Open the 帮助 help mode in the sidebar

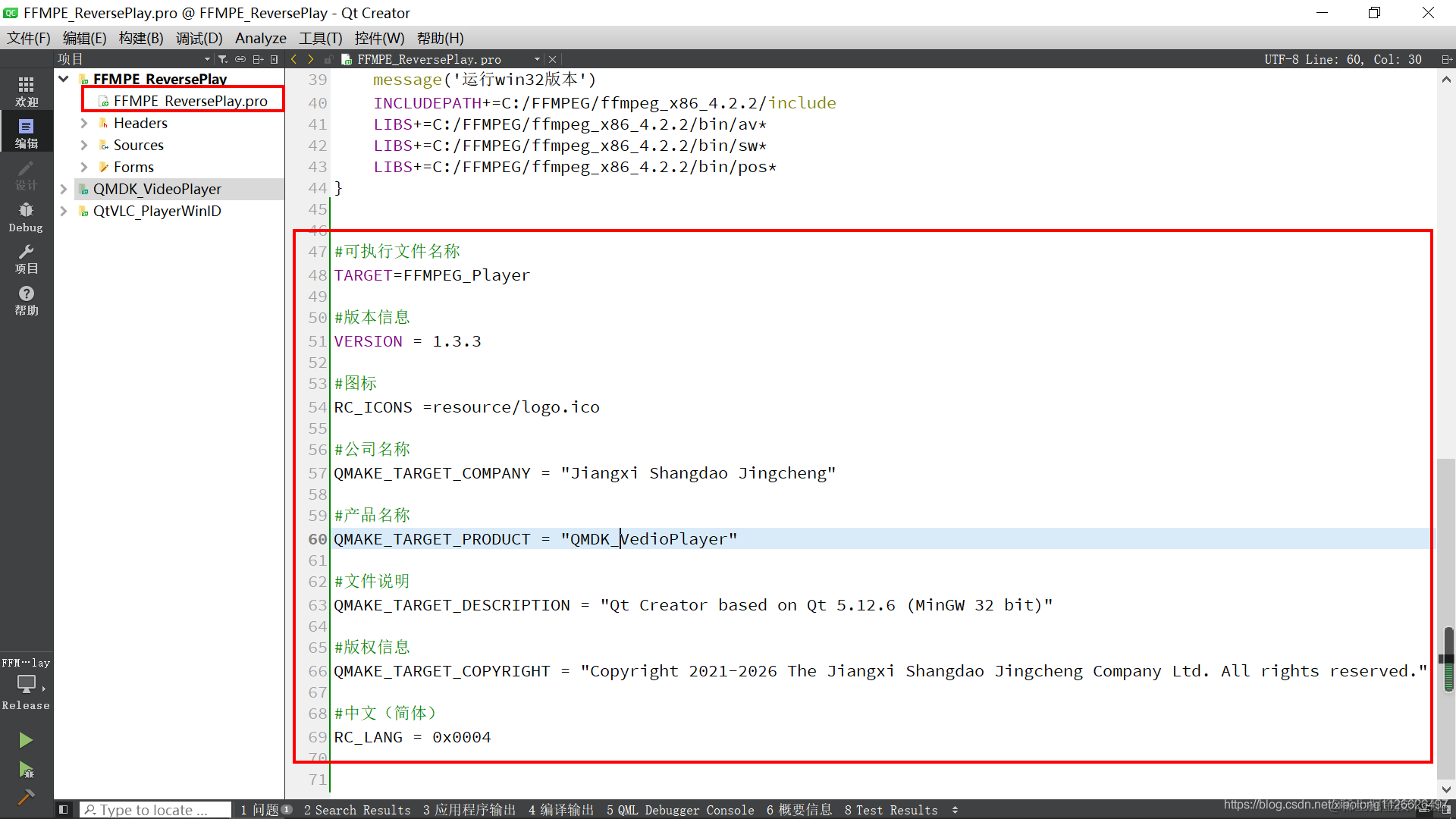click(26, 300)
